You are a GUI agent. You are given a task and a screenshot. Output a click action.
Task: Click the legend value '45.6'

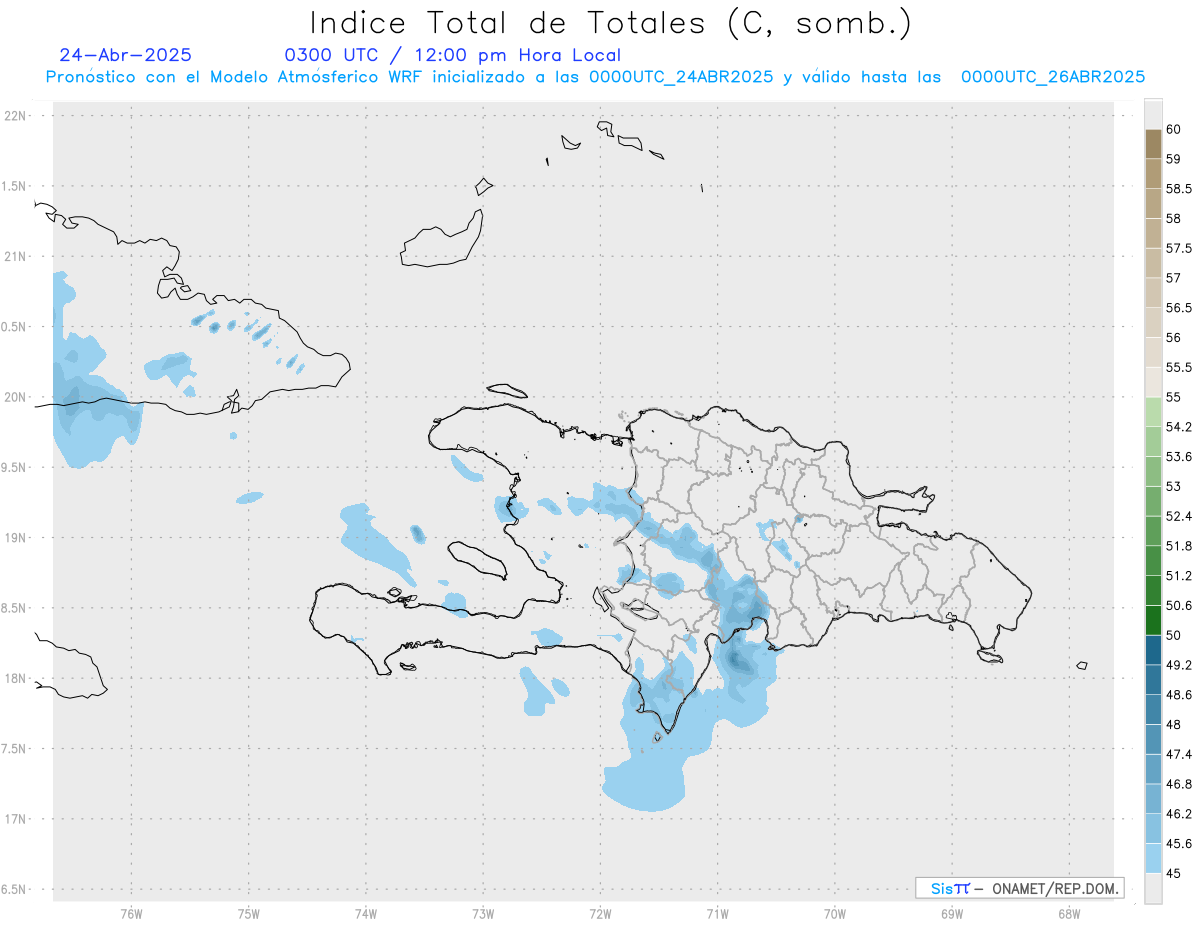click(1178, 843)
